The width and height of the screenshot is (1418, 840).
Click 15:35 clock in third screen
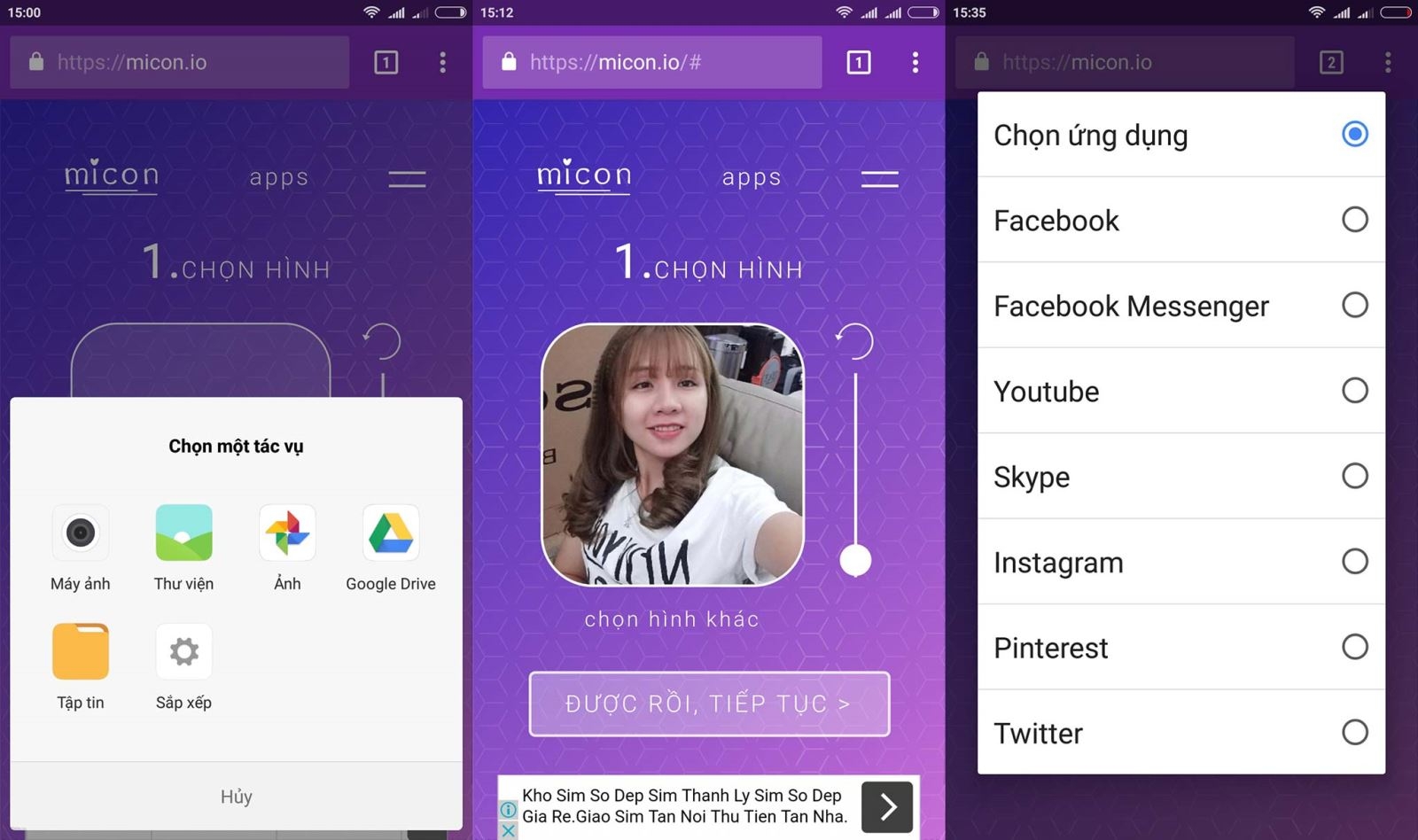(x=970, y=12)
